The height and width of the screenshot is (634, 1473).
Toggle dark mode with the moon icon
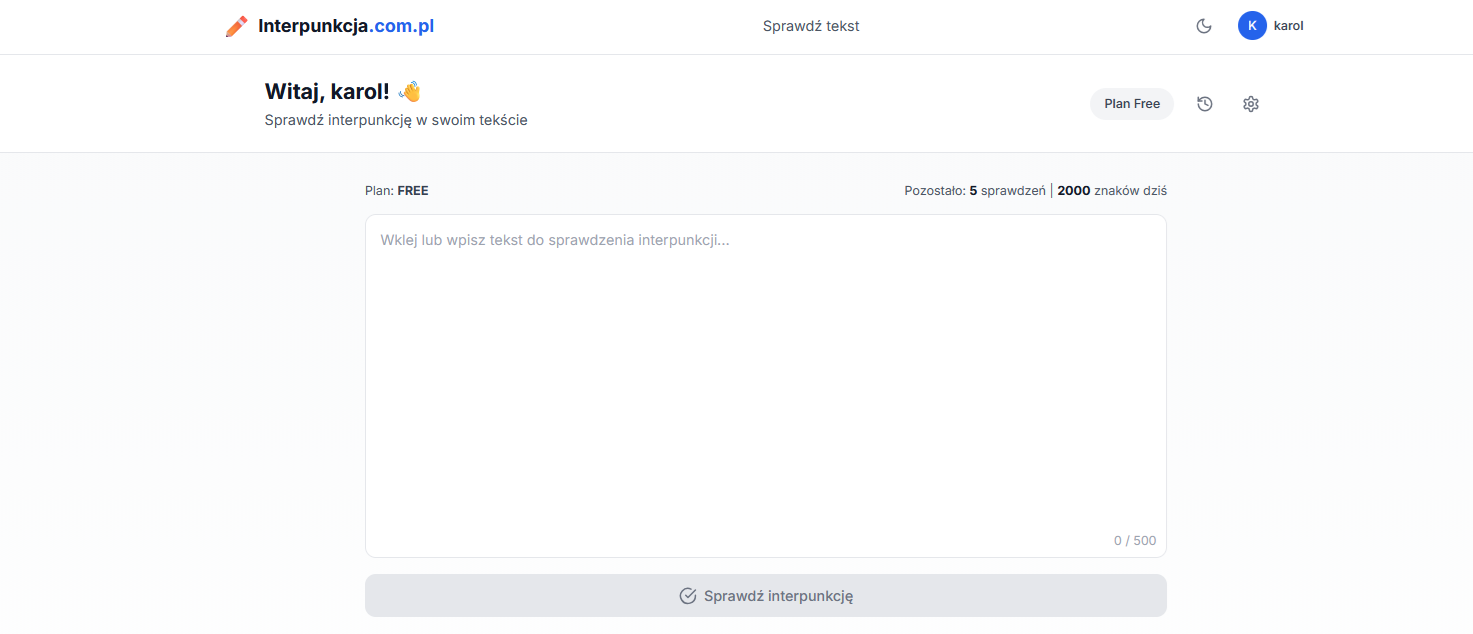[x=1204, y=26]
